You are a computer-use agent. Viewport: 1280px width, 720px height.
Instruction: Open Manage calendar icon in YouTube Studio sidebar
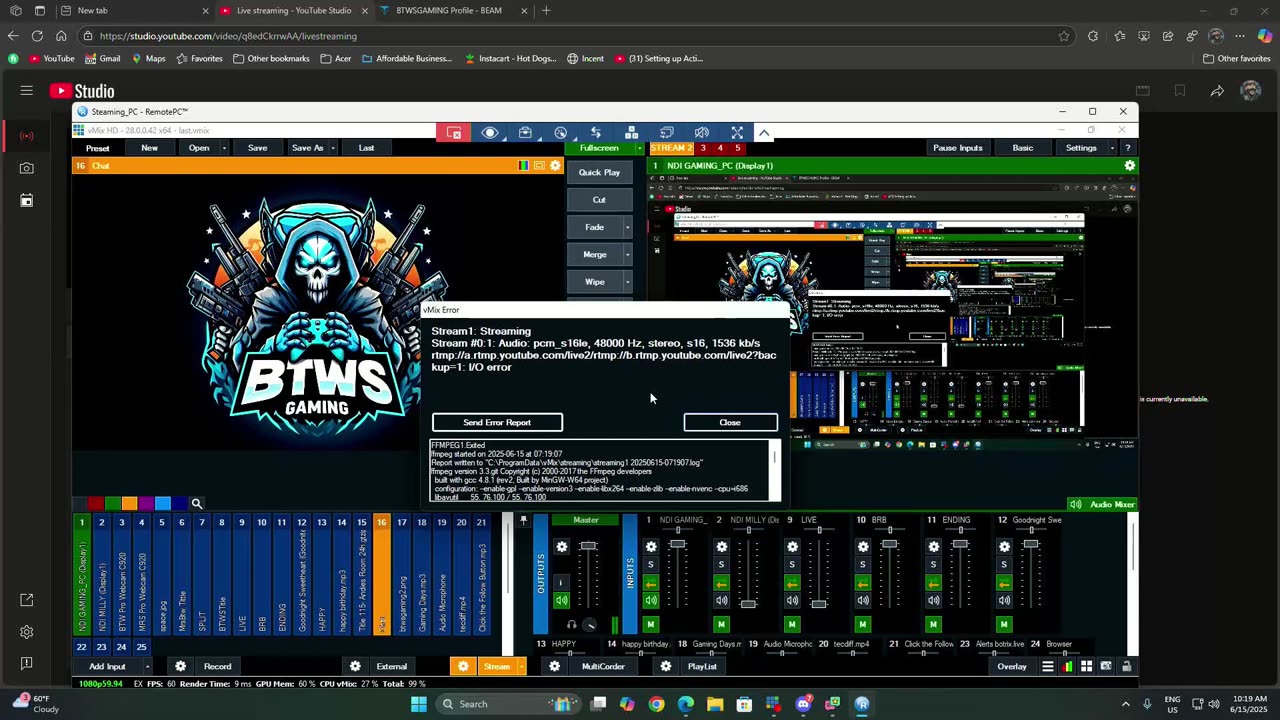point(26,200)
